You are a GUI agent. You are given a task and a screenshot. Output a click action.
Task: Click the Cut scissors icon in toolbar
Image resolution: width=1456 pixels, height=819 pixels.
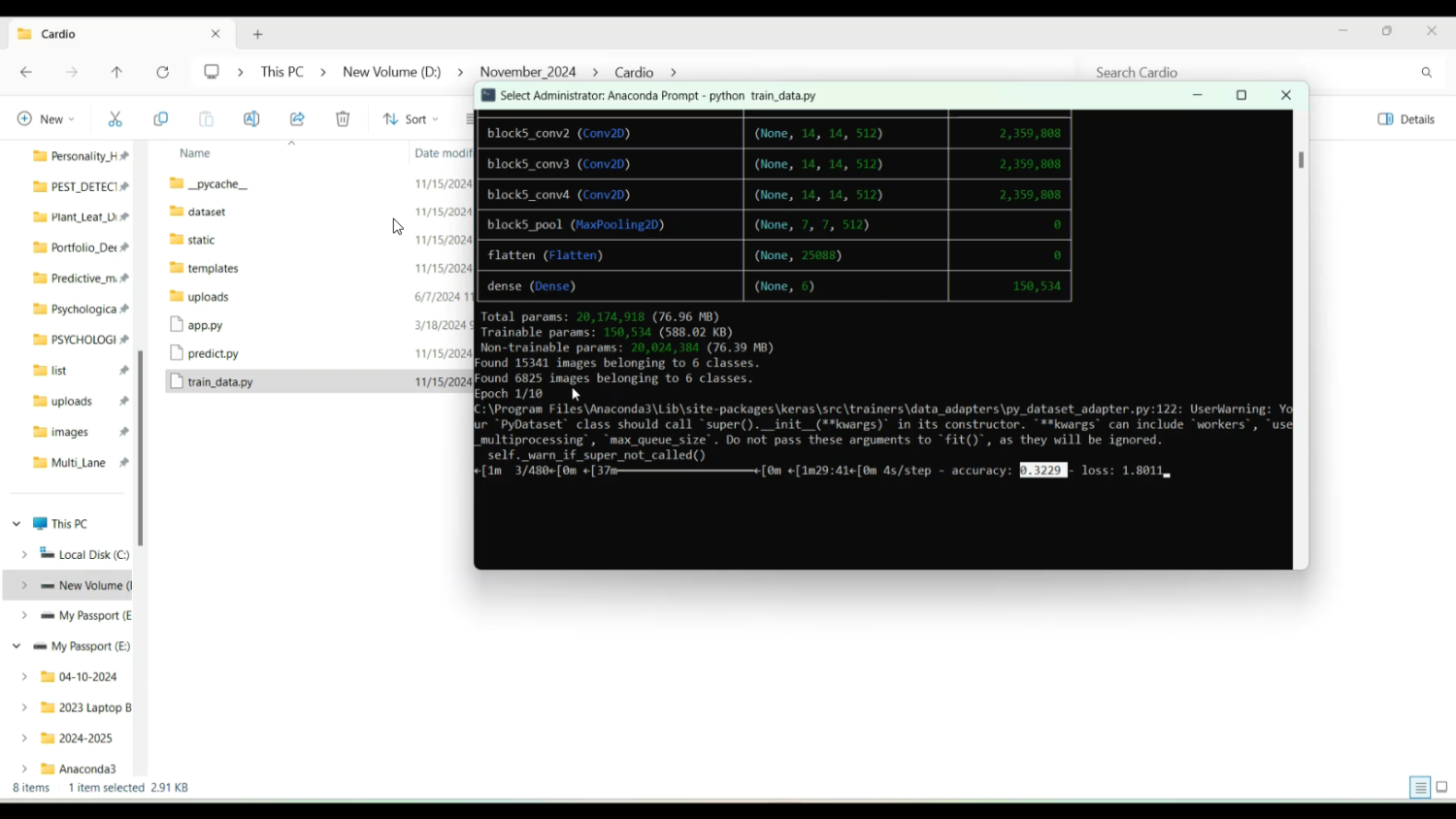(x=116, y=119)
